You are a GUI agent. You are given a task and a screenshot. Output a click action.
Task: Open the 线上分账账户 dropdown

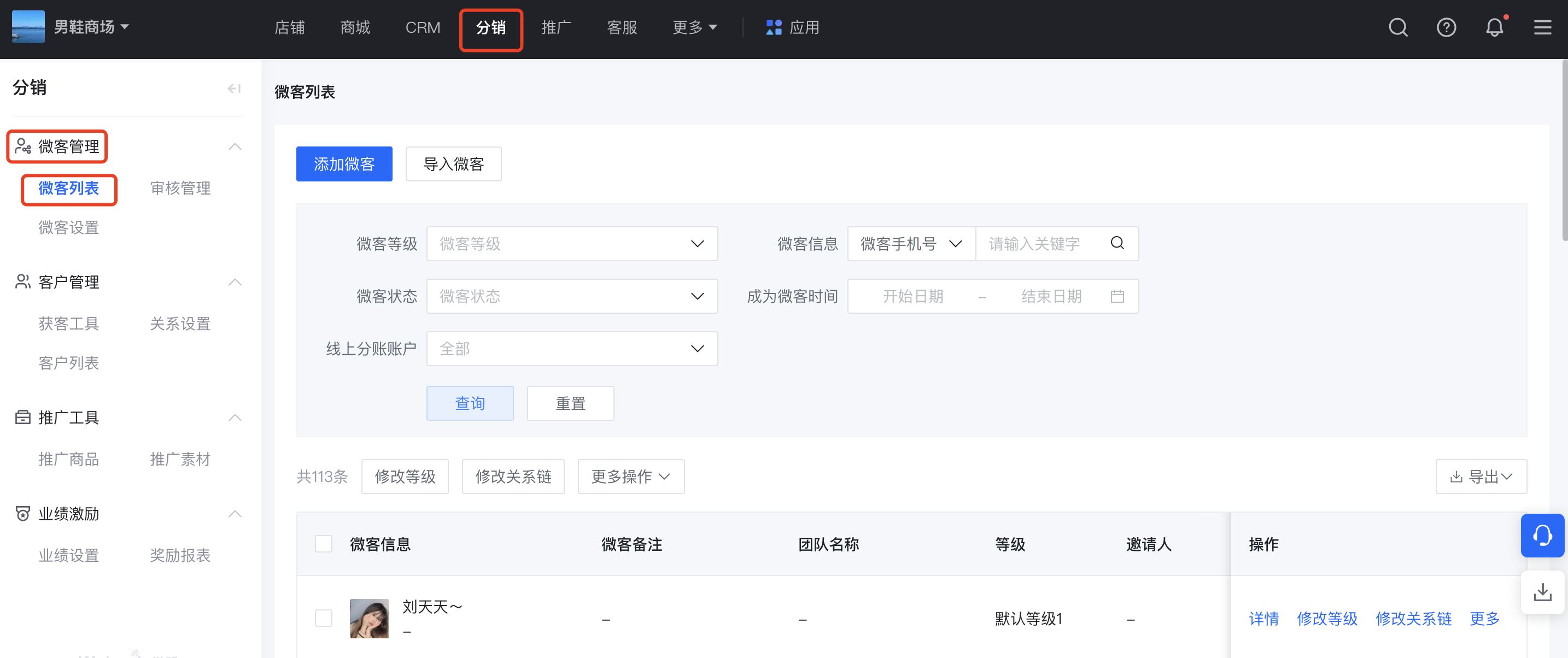click(x=571, y=349)
